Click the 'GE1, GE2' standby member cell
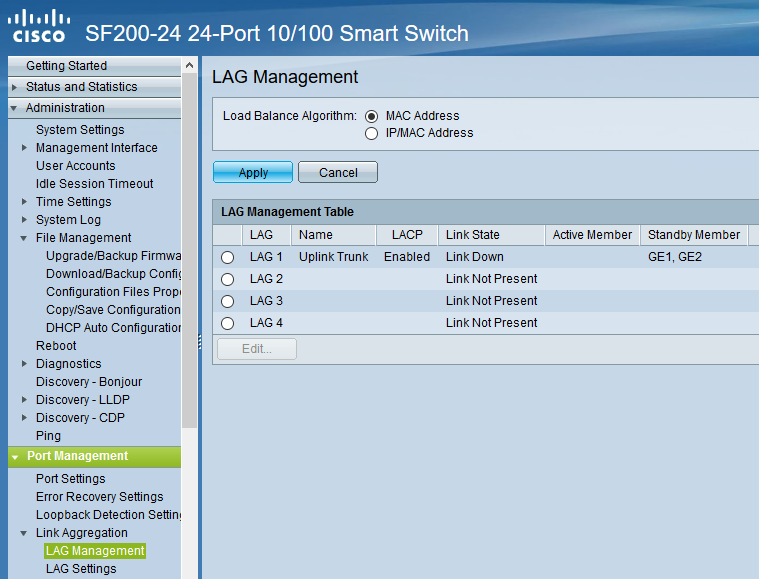 pyautogui.click(x=675, y=257)
